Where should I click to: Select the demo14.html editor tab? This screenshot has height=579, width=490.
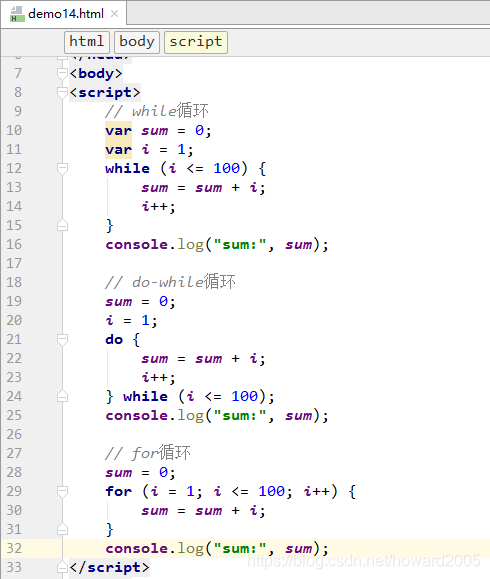(64, 14)
